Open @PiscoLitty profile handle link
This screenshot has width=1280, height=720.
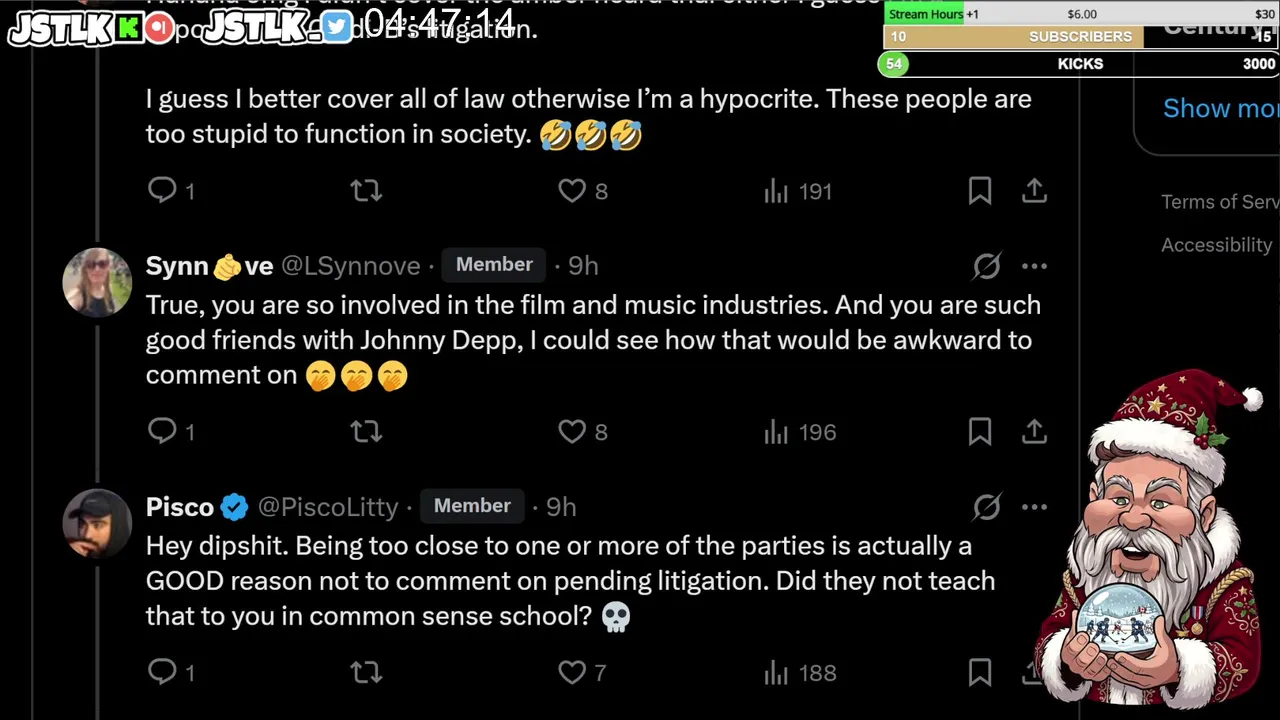pyautogui.click(x=328, y=507)
